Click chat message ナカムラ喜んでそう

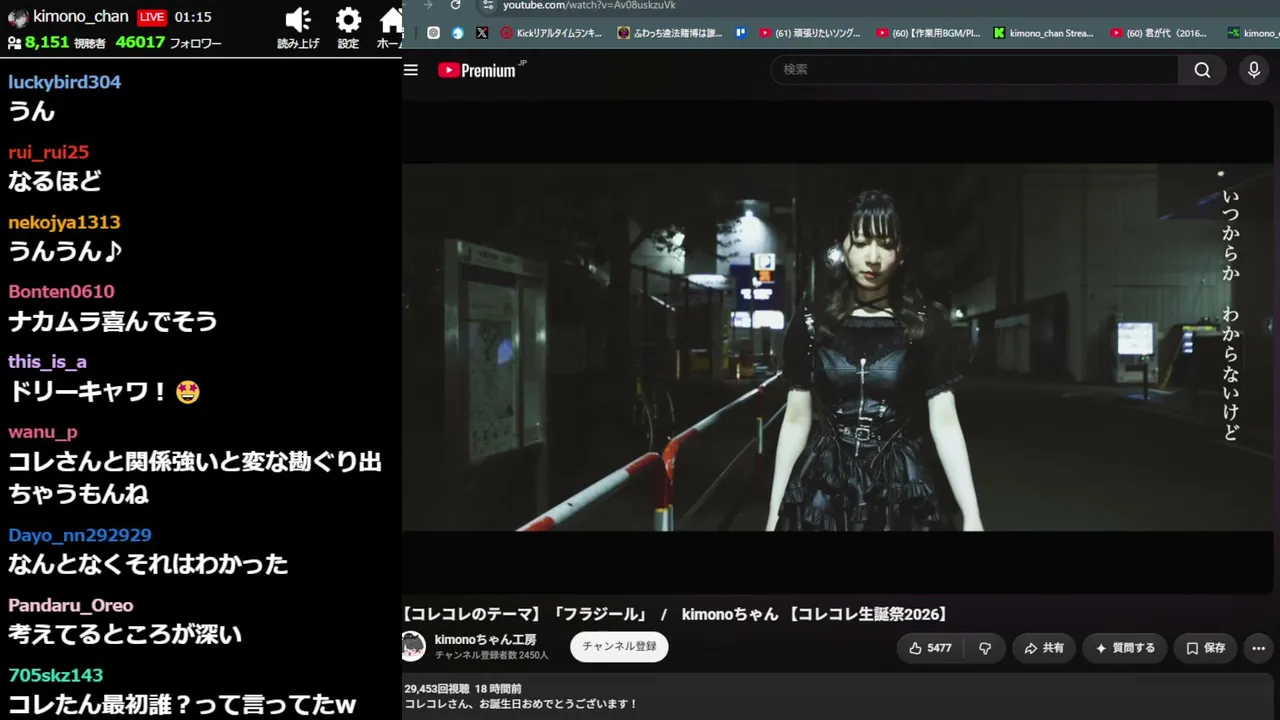click(x=113, y=321)
